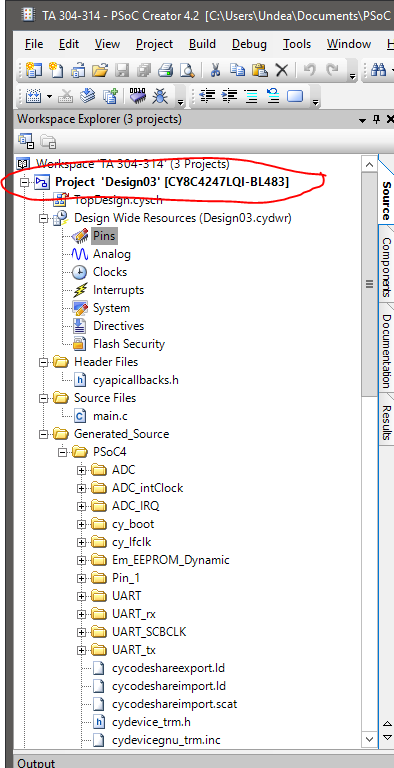Viewport: 394px width, 768px height.
Task: Click the Open folder toolbar icon
Action: [99, 70]
